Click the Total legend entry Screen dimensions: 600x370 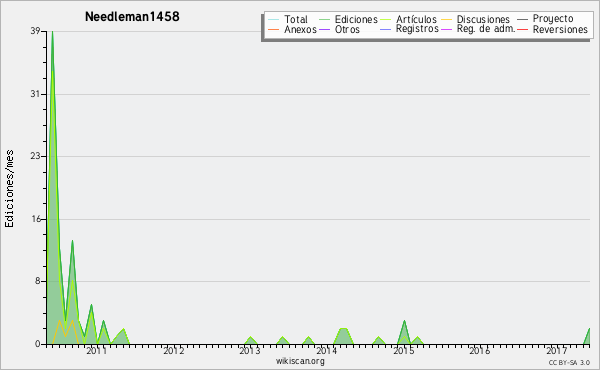[295, 19]
